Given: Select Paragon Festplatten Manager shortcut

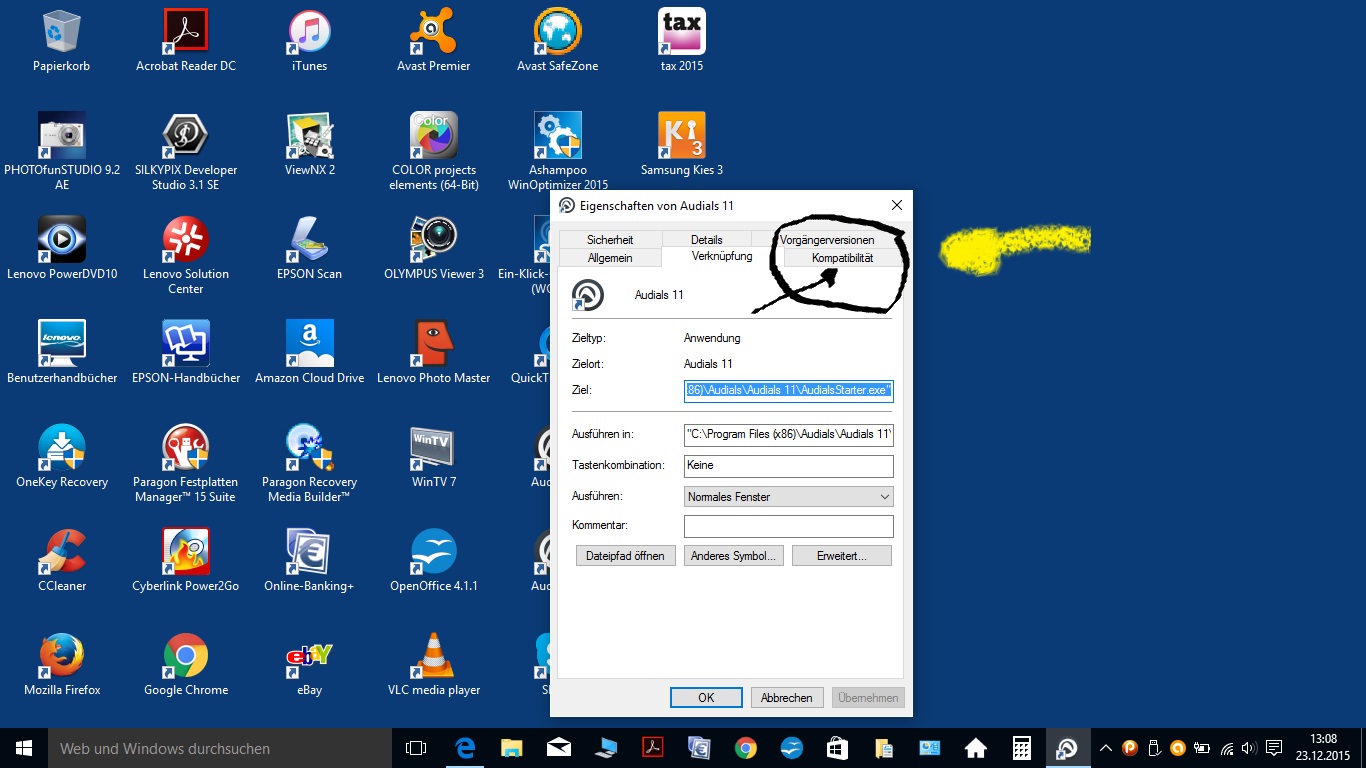Looking at the screenshot, I should point(186,463).
